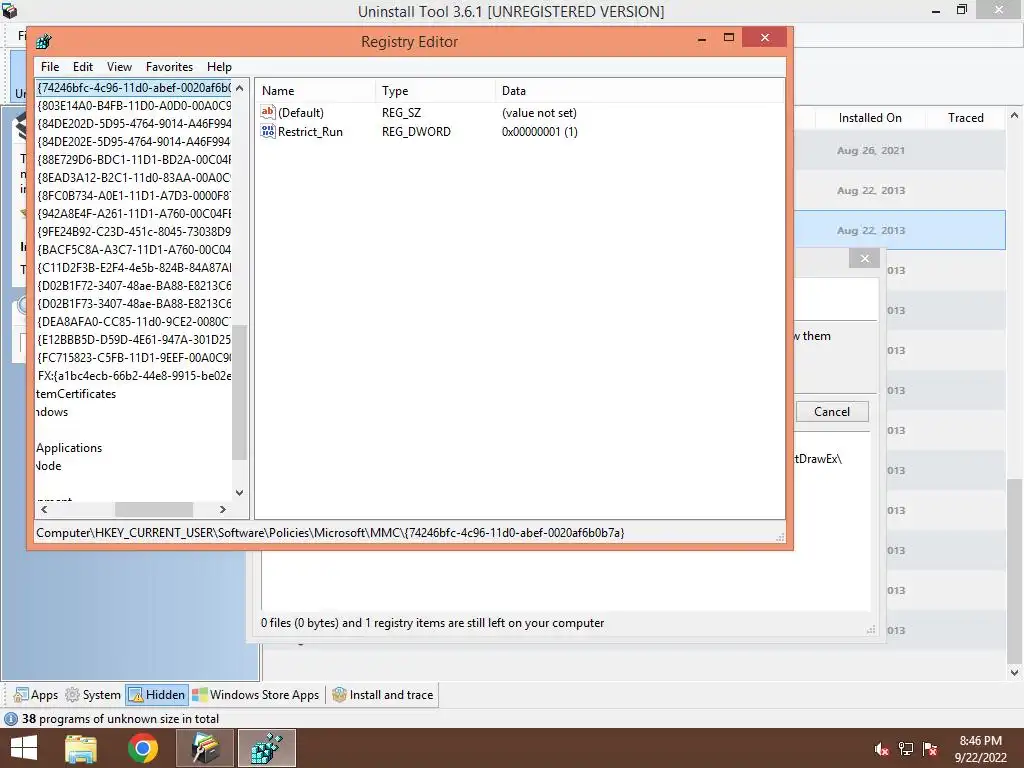Click the Cancel button in uninstall dialog
The image size is (1024, 768).
(832, 411)
